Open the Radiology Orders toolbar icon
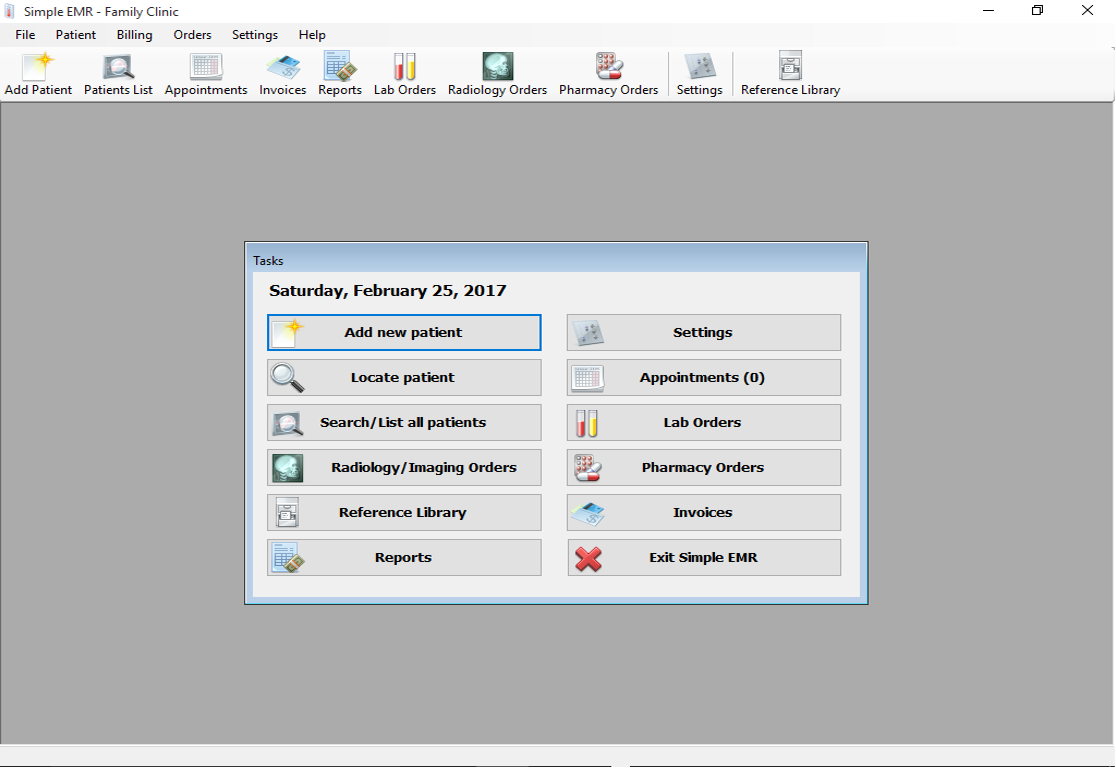 point(496,72)
